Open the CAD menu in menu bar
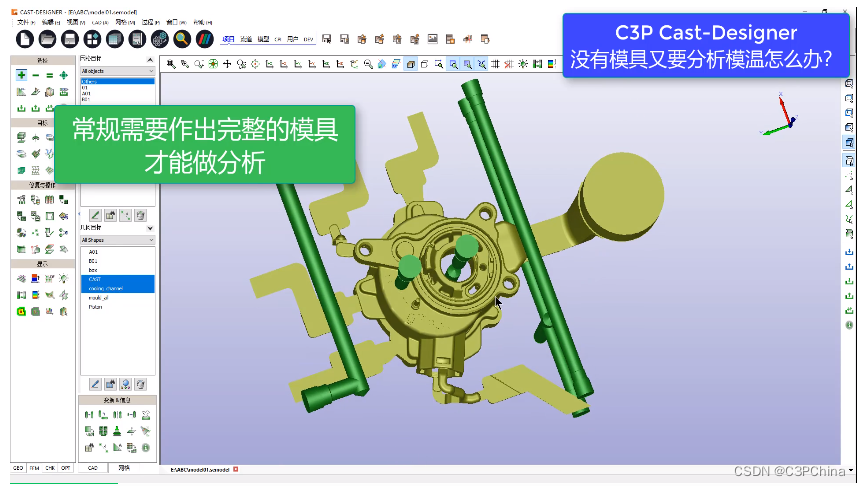Image resolution: width=860 pixels, height=486 pixels. [x=100, y=22]
